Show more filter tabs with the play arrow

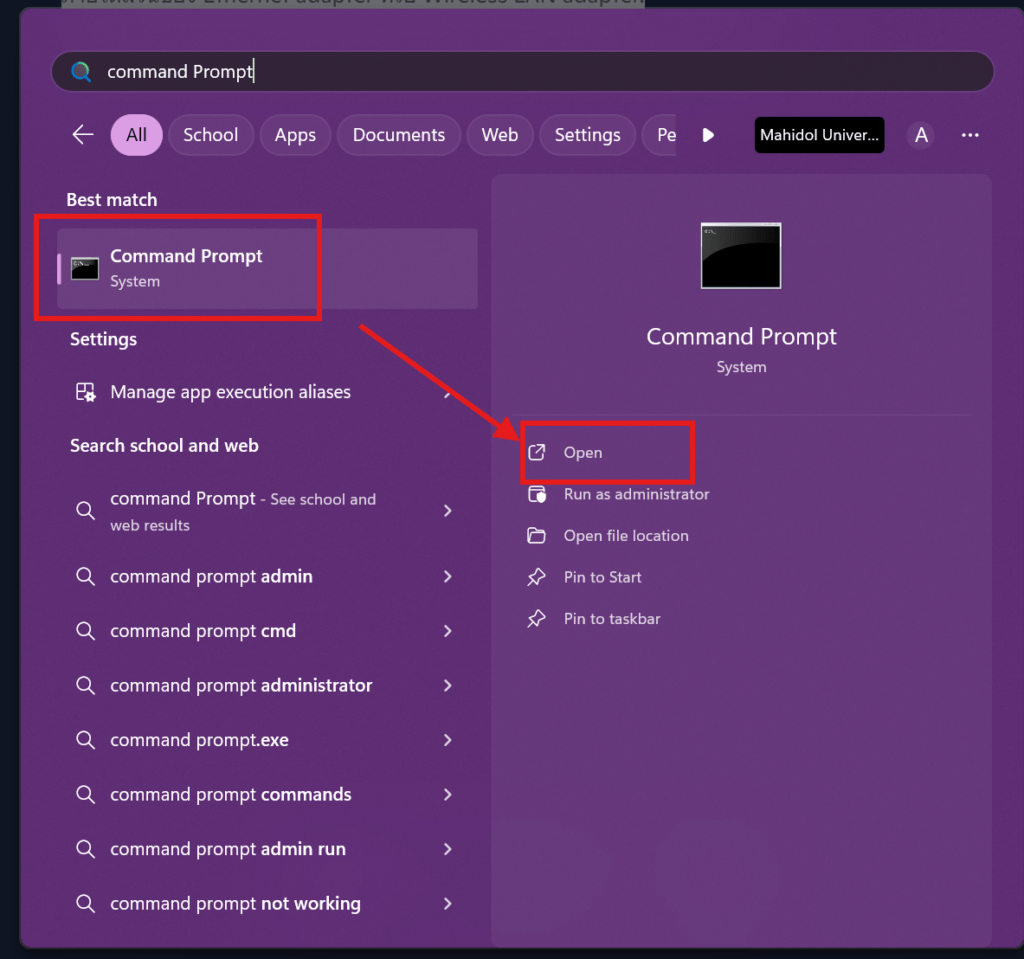click(x=708, y=135)
